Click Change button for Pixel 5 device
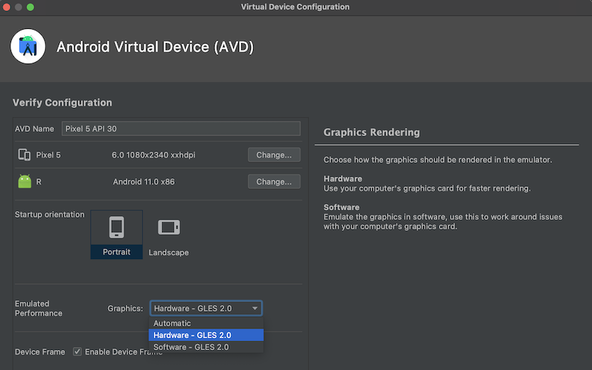 click(x=274, y=155)
